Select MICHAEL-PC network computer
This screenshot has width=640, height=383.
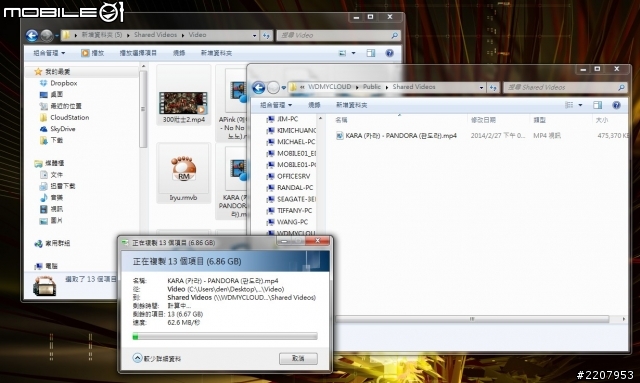(291, 142)
